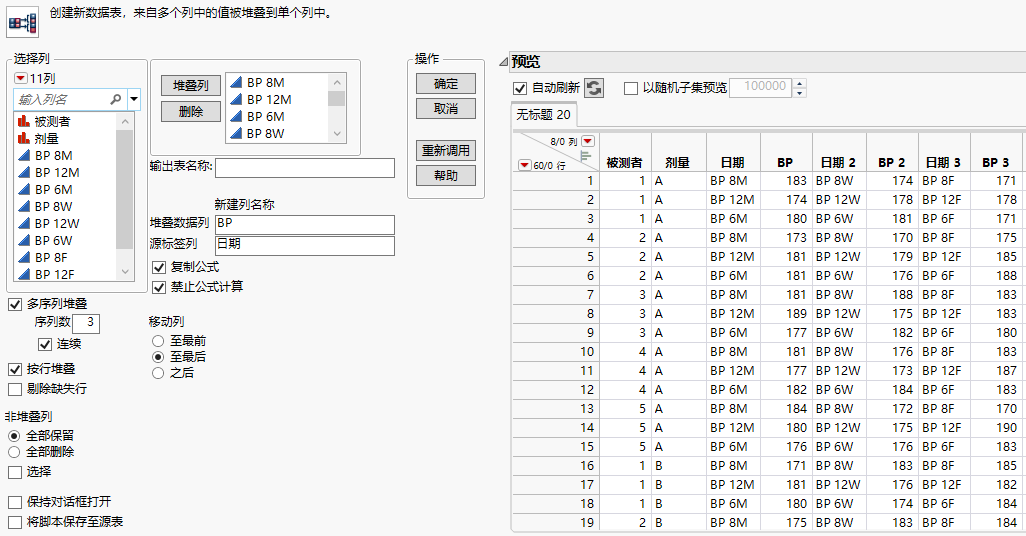Open the red triangle menu for 8/0 列

[x=588, y=141]
